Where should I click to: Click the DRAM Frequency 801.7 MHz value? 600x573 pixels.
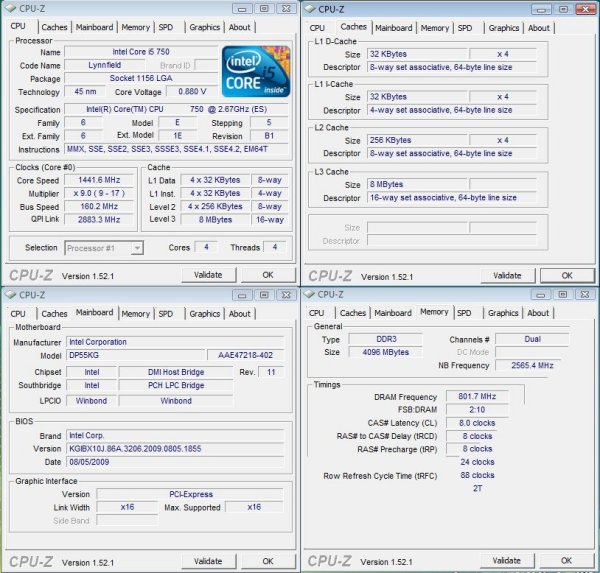(x=477, y=396)
